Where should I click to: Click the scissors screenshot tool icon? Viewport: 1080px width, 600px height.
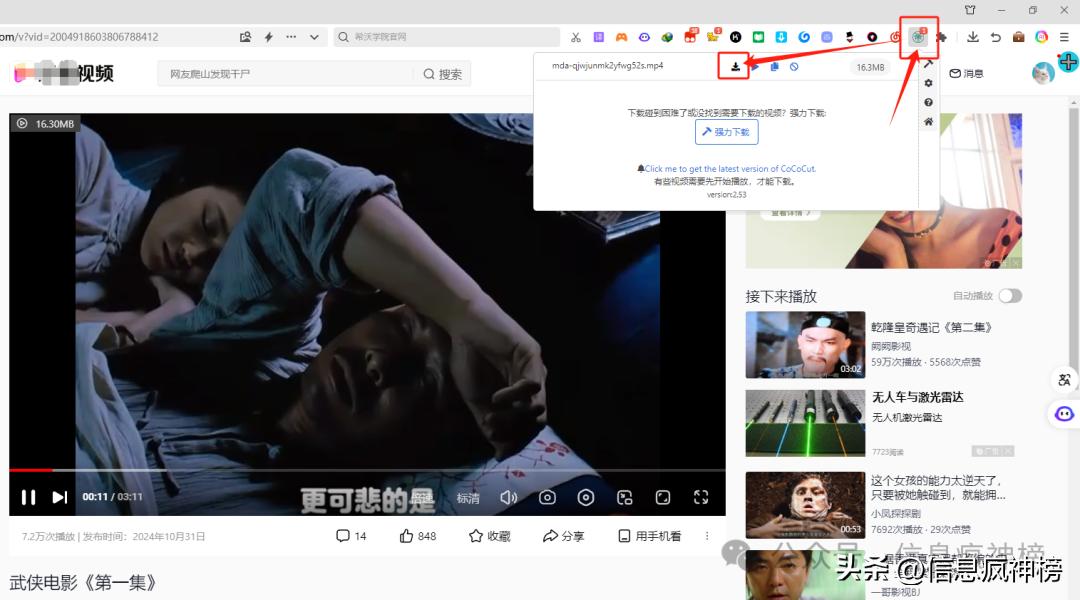point(576,37)
